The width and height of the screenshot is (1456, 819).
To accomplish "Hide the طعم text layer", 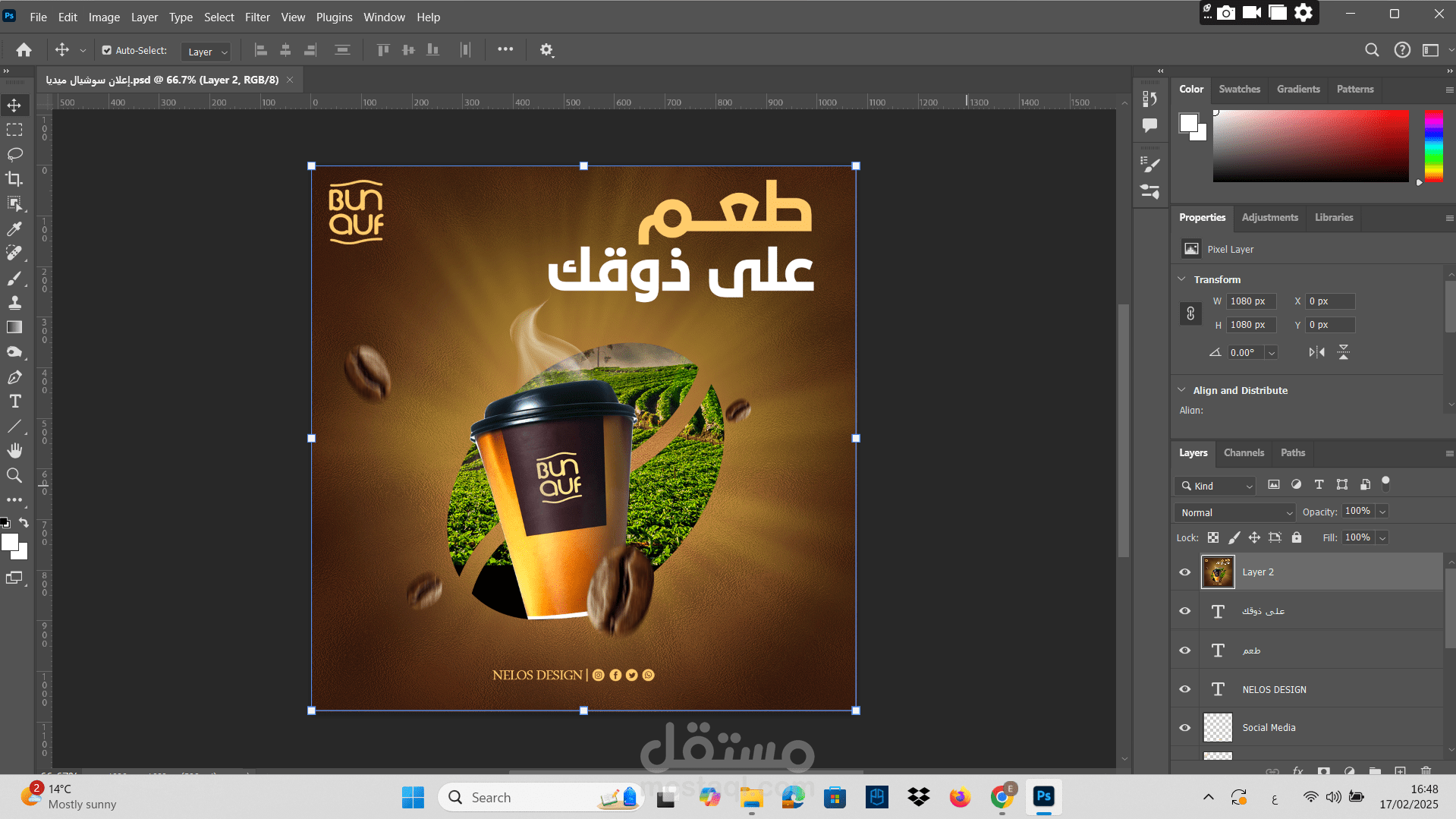I will pyautogui.click(x=1185, y=650).
